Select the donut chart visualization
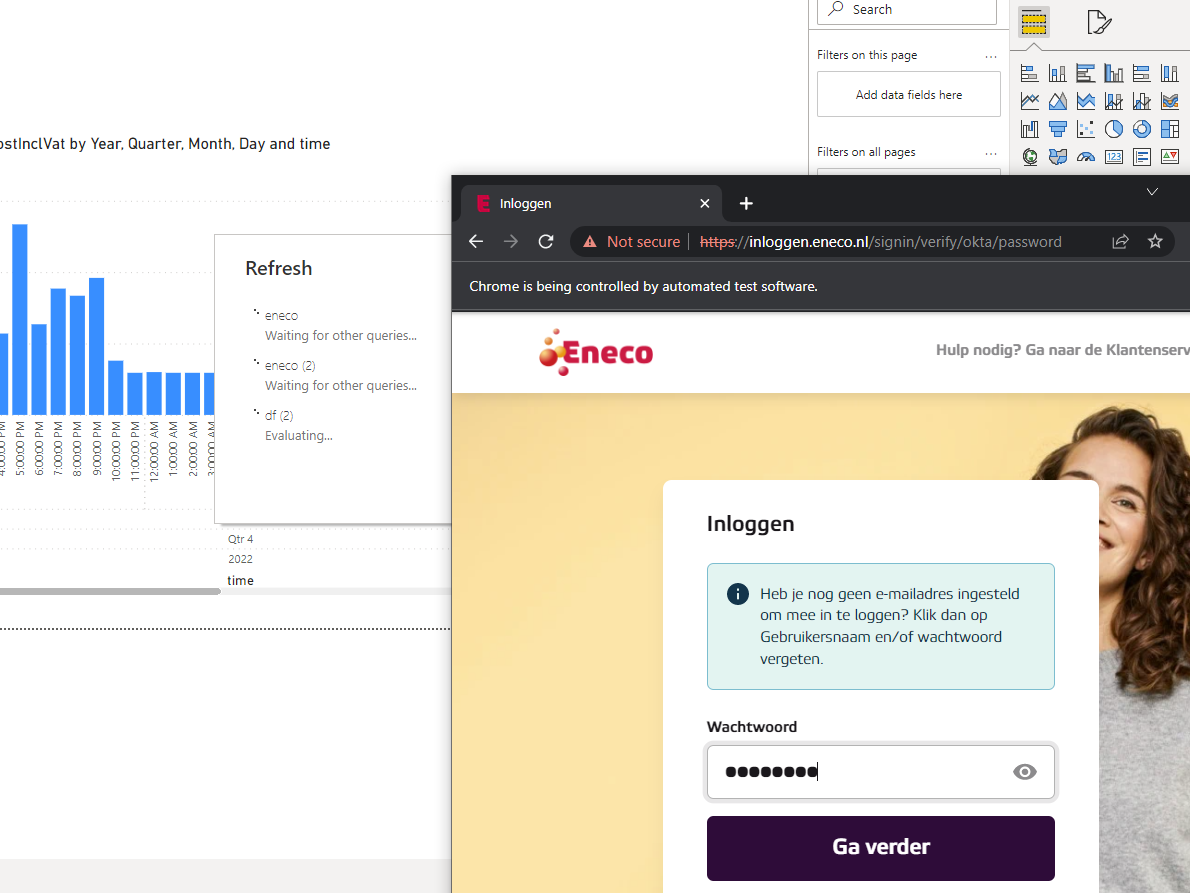 tap(1141, 128)
